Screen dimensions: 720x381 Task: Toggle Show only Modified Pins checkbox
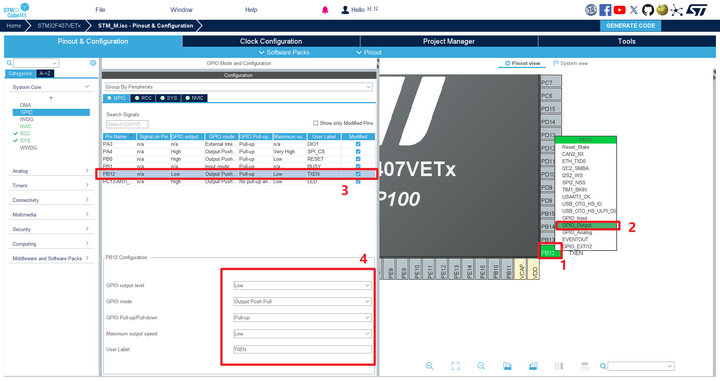(x=315, y=123)
